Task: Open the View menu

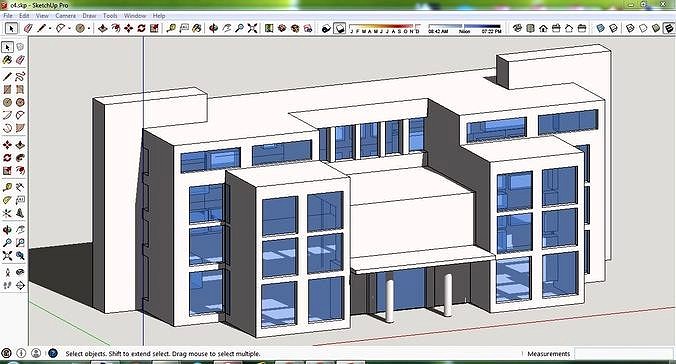Action: pos(42,16)
